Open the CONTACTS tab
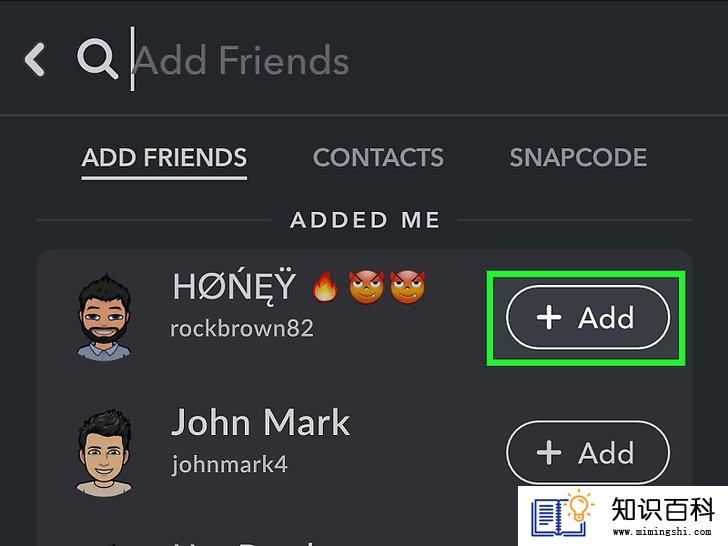728x546 pixels. point(378,158)
